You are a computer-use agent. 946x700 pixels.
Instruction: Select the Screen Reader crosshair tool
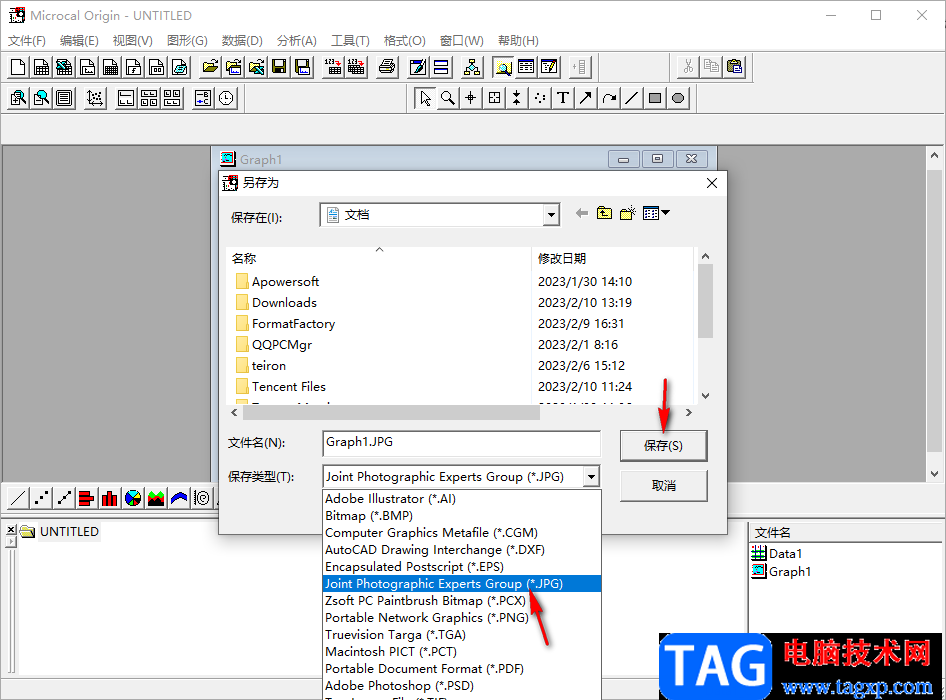(471, 98)
